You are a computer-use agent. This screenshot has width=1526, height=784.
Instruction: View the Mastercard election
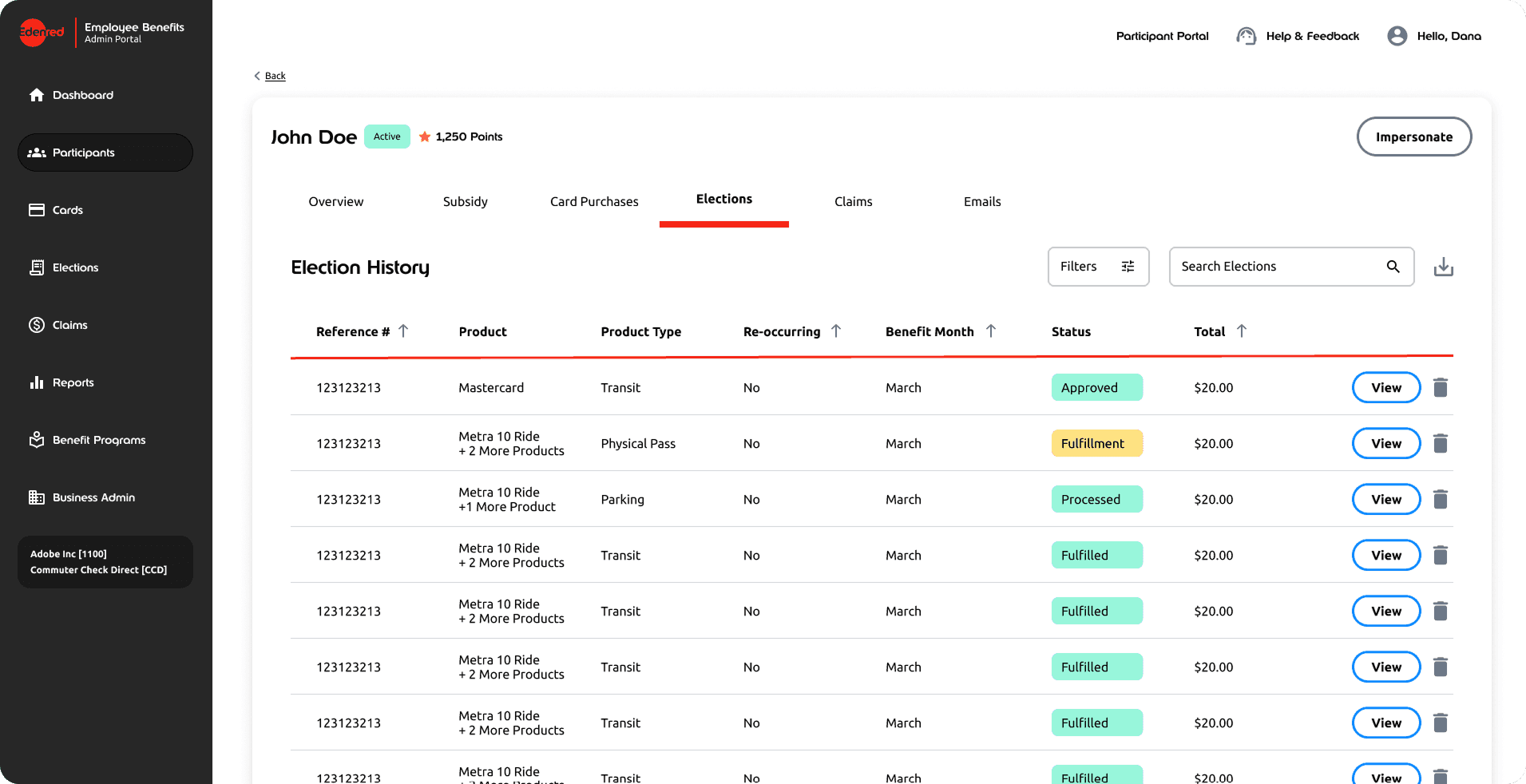[1386, 387]
